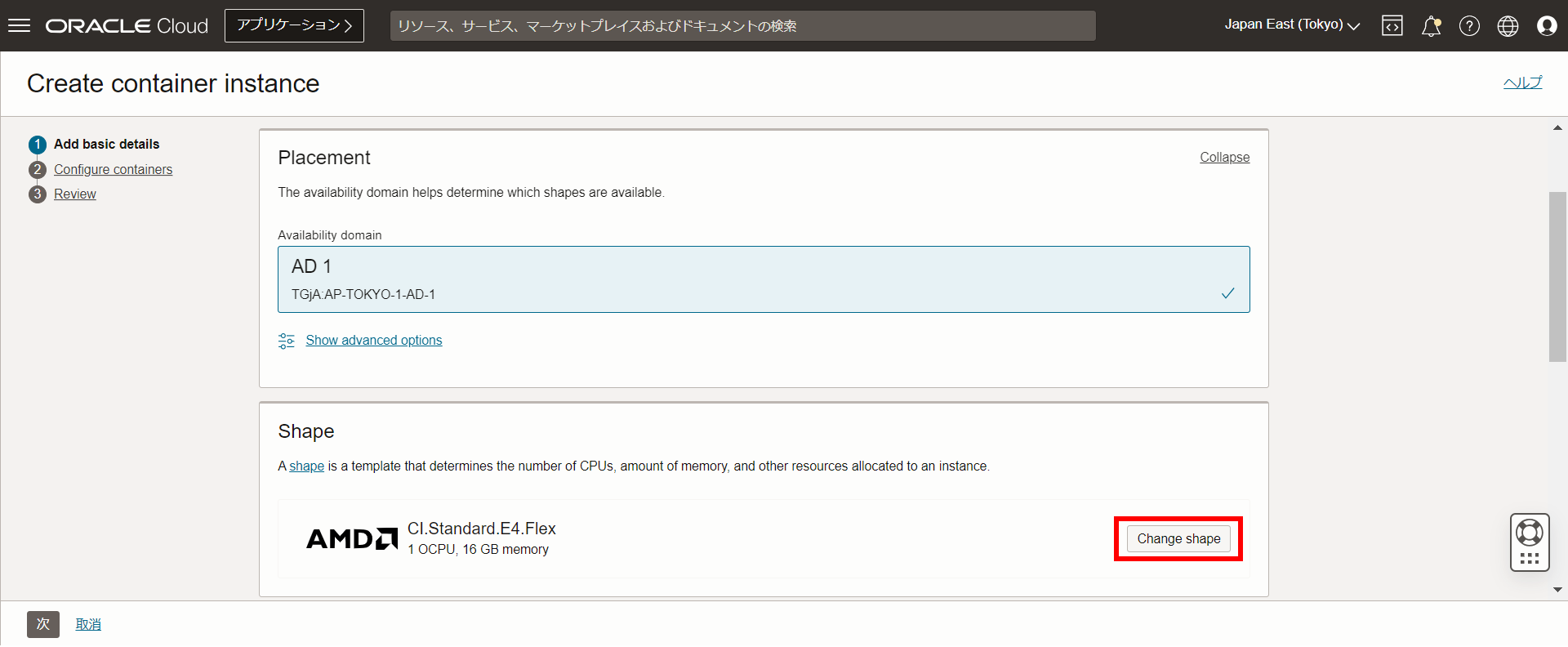The width and height of the screenshot is (1568, 647).
Task: Open the ヘルプ help link
Action: tap(1522, 83)
